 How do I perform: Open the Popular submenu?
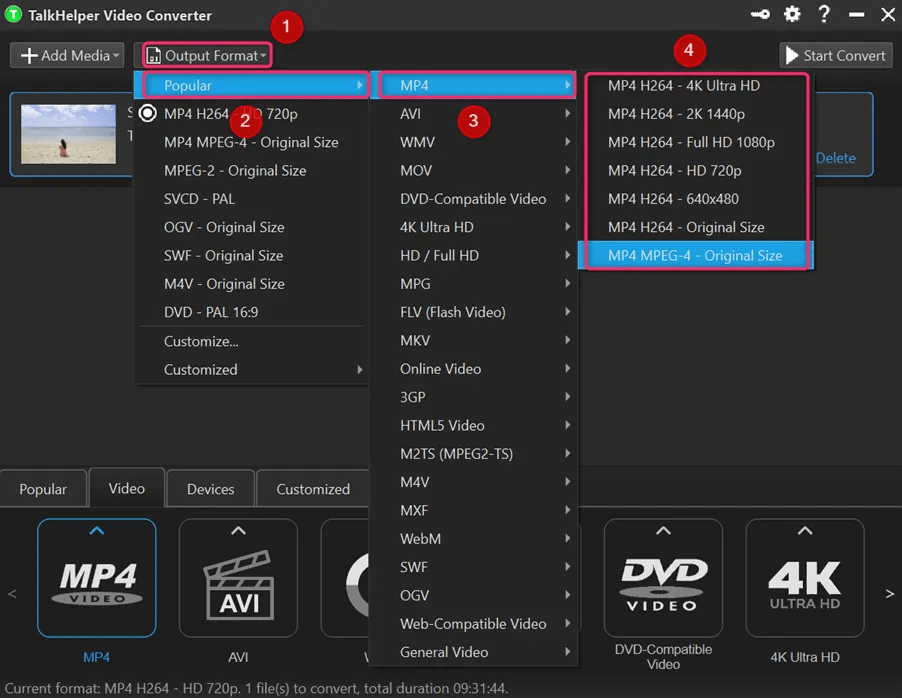[253, 85]
